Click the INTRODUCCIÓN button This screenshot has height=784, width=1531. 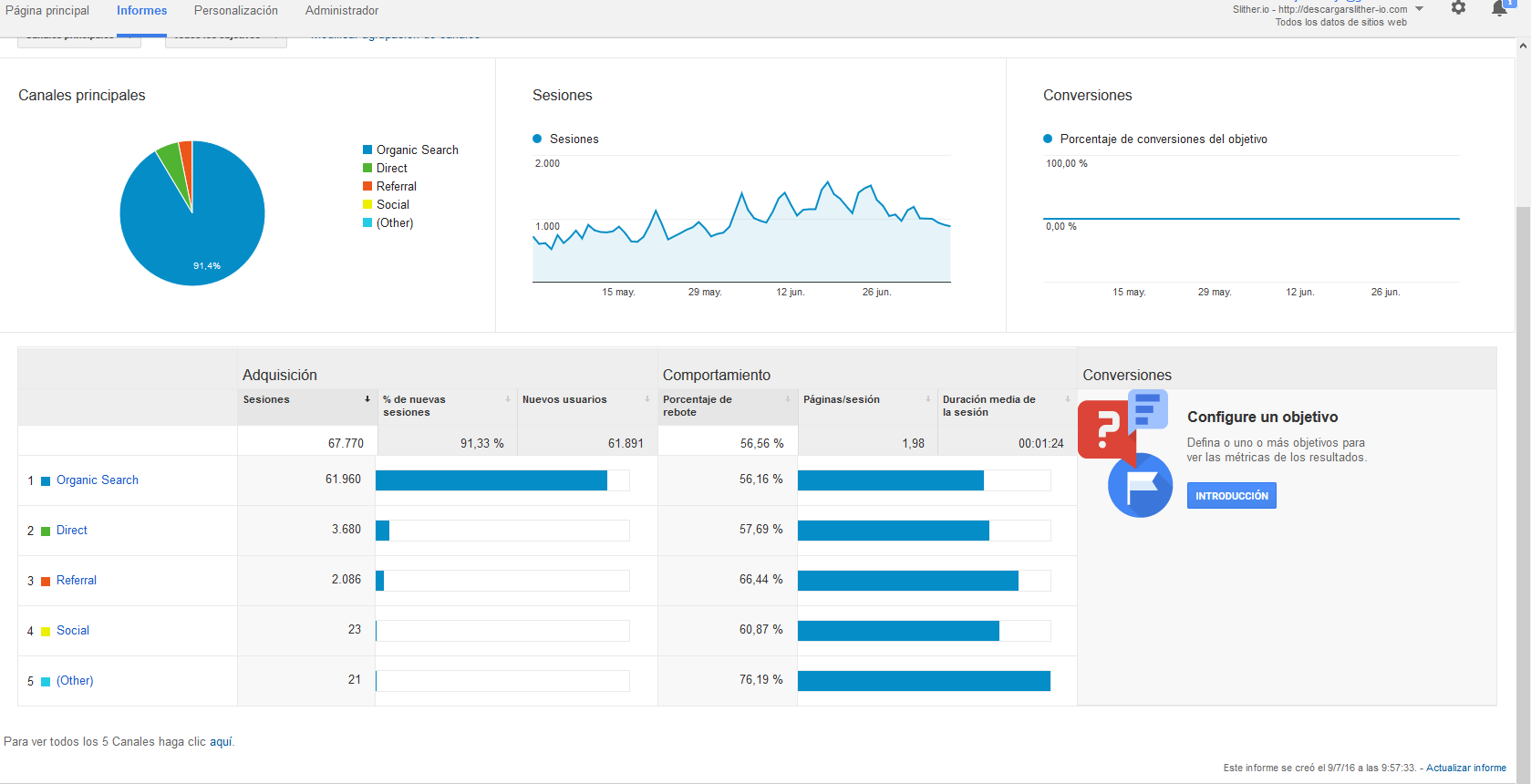pyautogui.click(x=1232, y=496)
